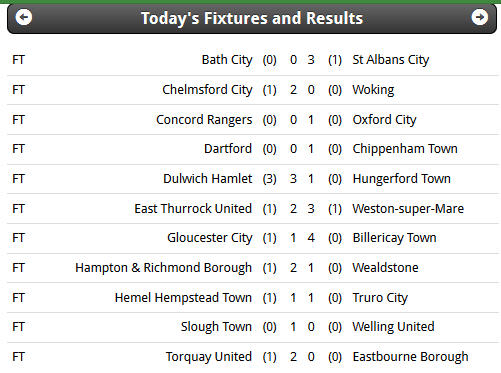Open Bath City team link
The width and height of the screenshot is (501, 373).
tap(227, 60)
